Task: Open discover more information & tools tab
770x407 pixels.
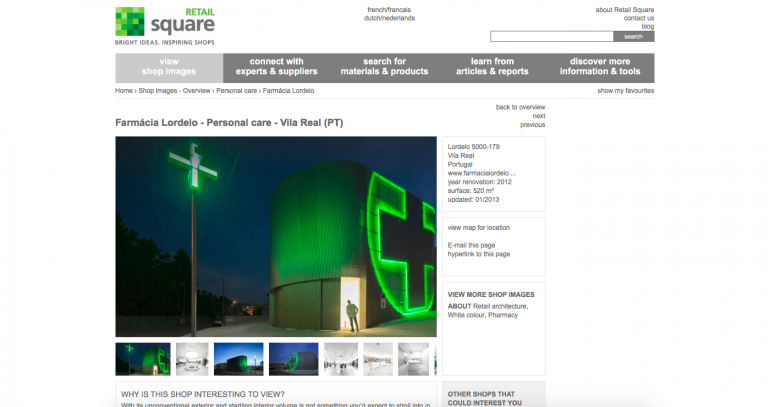Action: coord(600,68)
